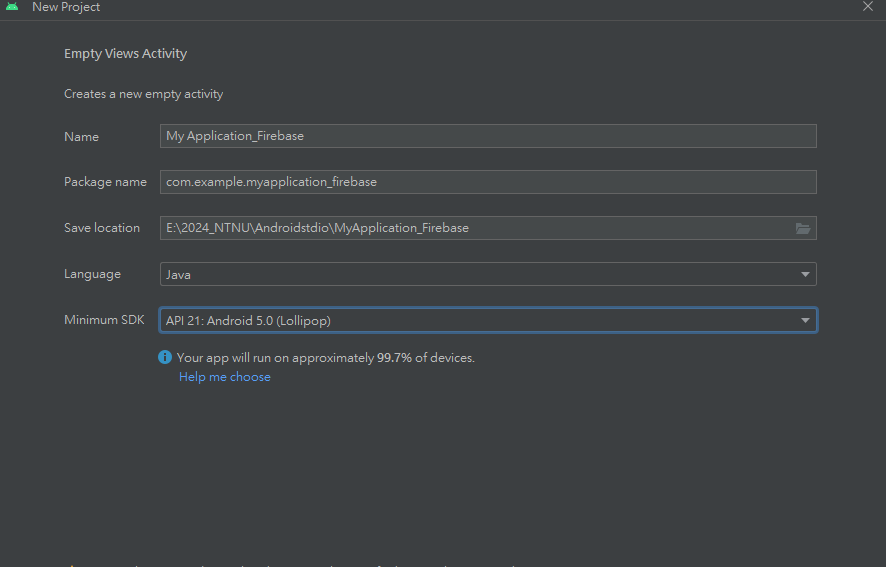The height and width of the screenshot is (567, 886).
Task: Click into the Package name field
Action: 488,182
